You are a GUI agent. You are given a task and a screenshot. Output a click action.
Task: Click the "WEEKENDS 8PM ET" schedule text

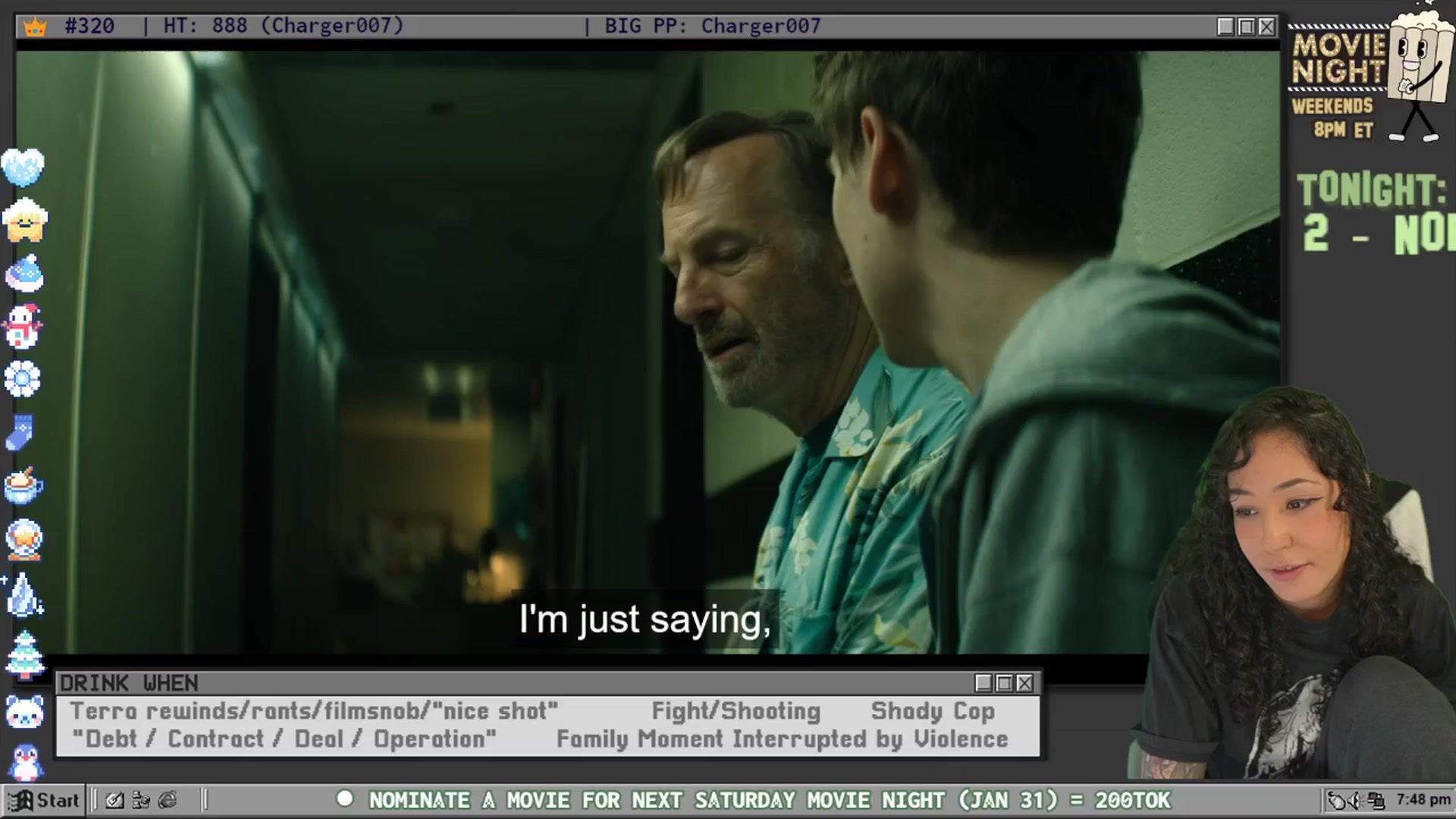pos(1333,118)
